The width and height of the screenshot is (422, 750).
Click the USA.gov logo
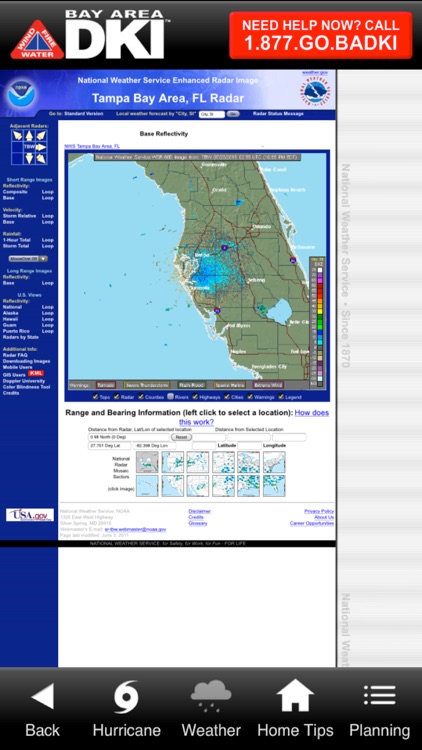pos(30,515)
